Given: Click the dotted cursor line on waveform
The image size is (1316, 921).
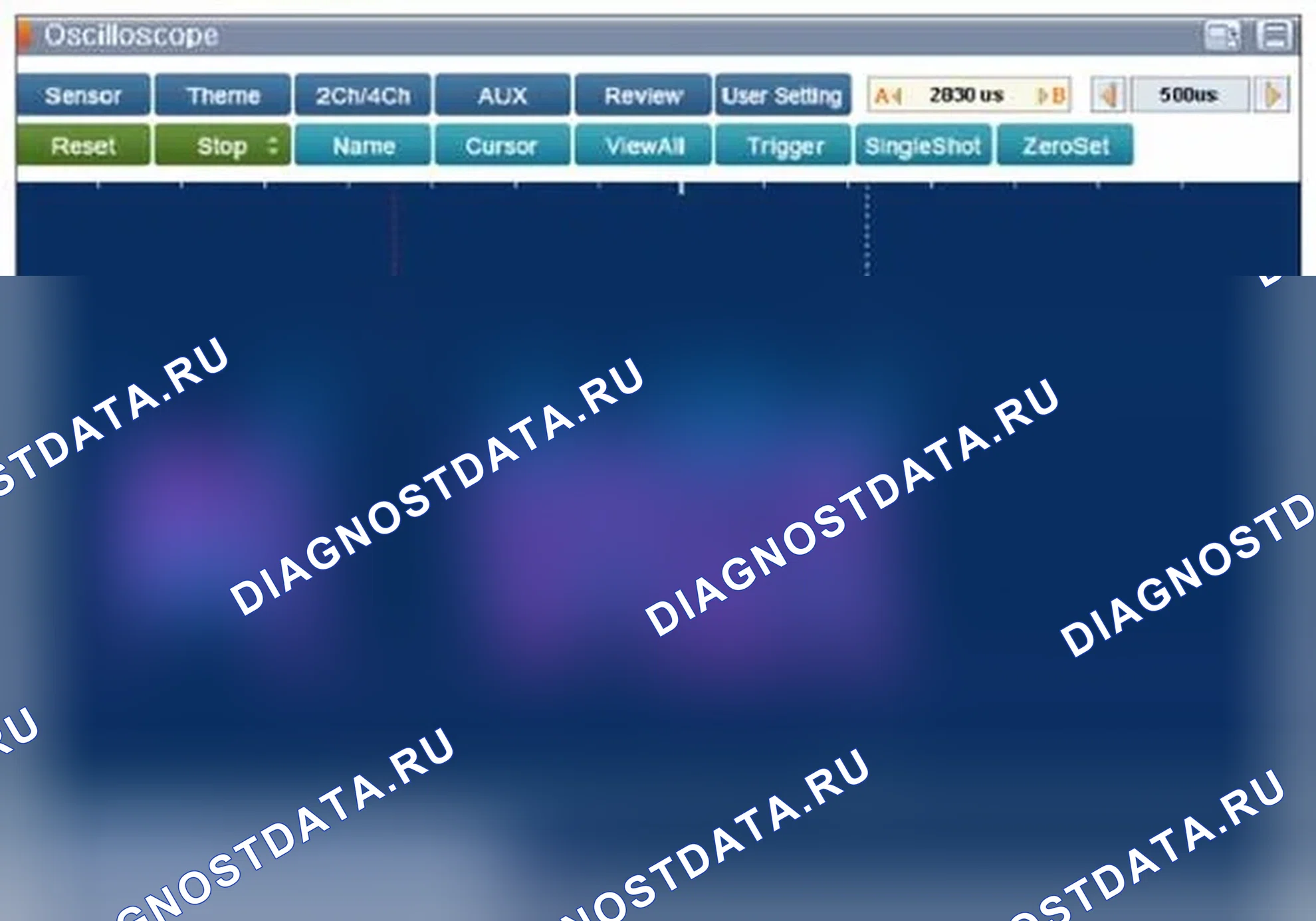Looking at the screenshot, I should [x=867, y=230].
